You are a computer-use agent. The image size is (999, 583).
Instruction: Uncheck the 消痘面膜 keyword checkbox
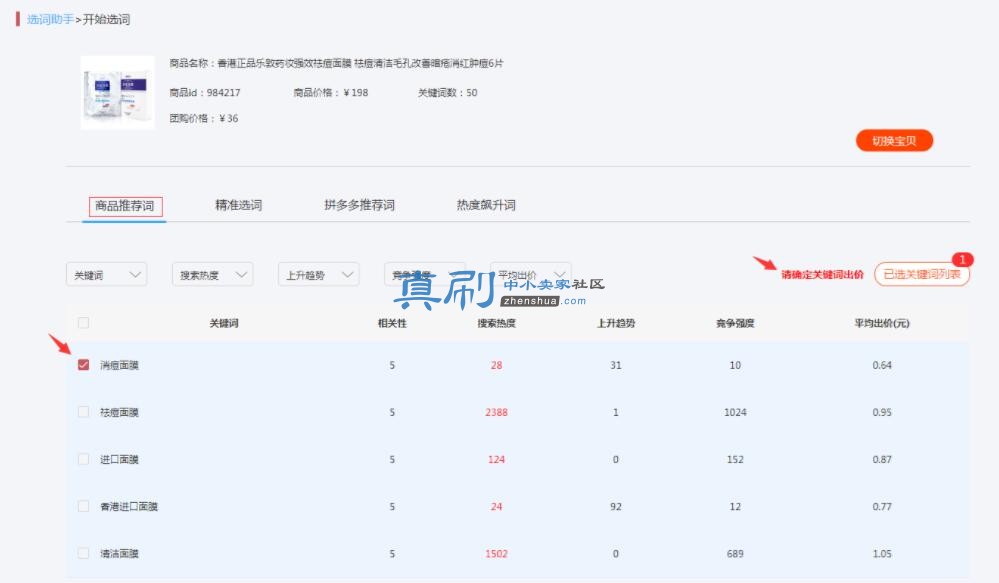(83, 364)
